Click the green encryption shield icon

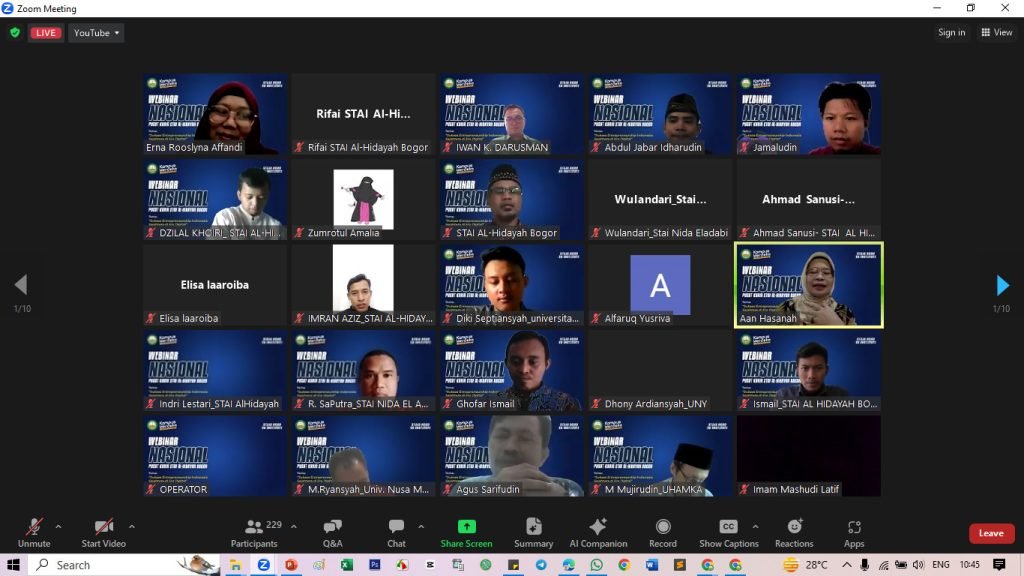(14, 33)
